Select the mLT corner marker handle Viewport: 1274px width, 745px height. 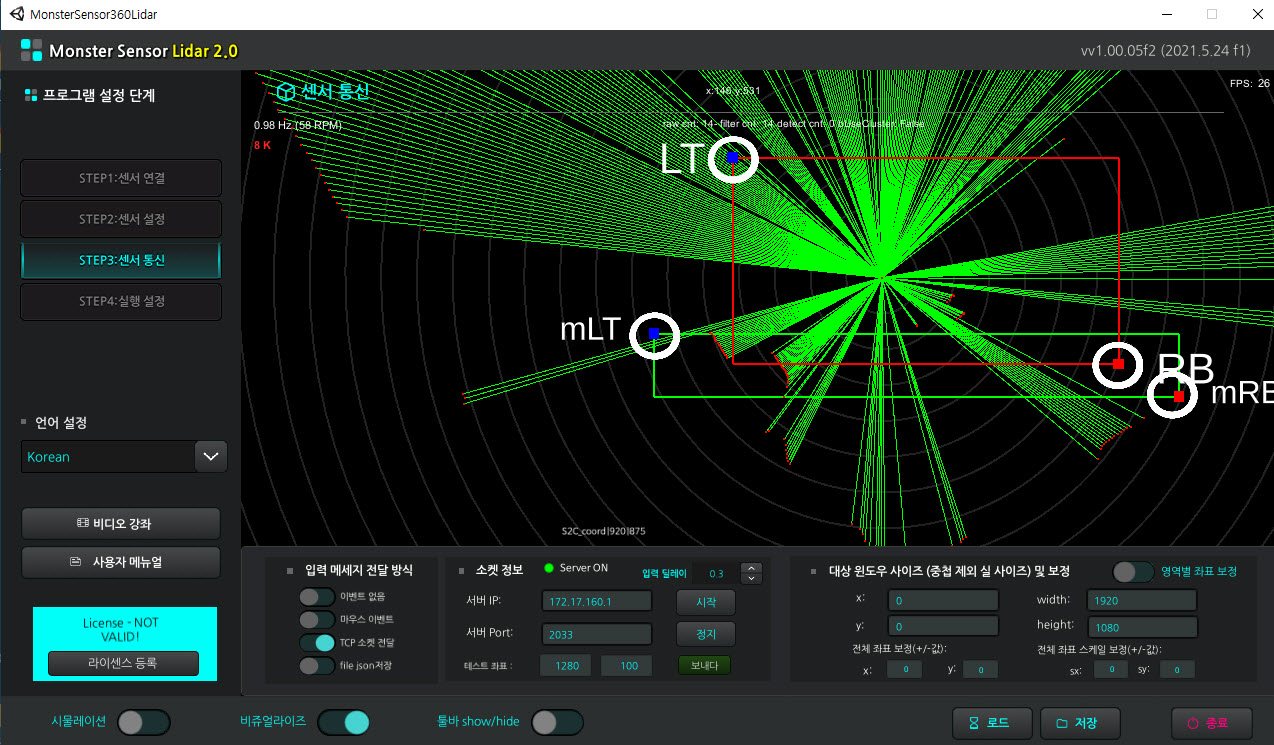pyautogui.click(x=654, y=333)
